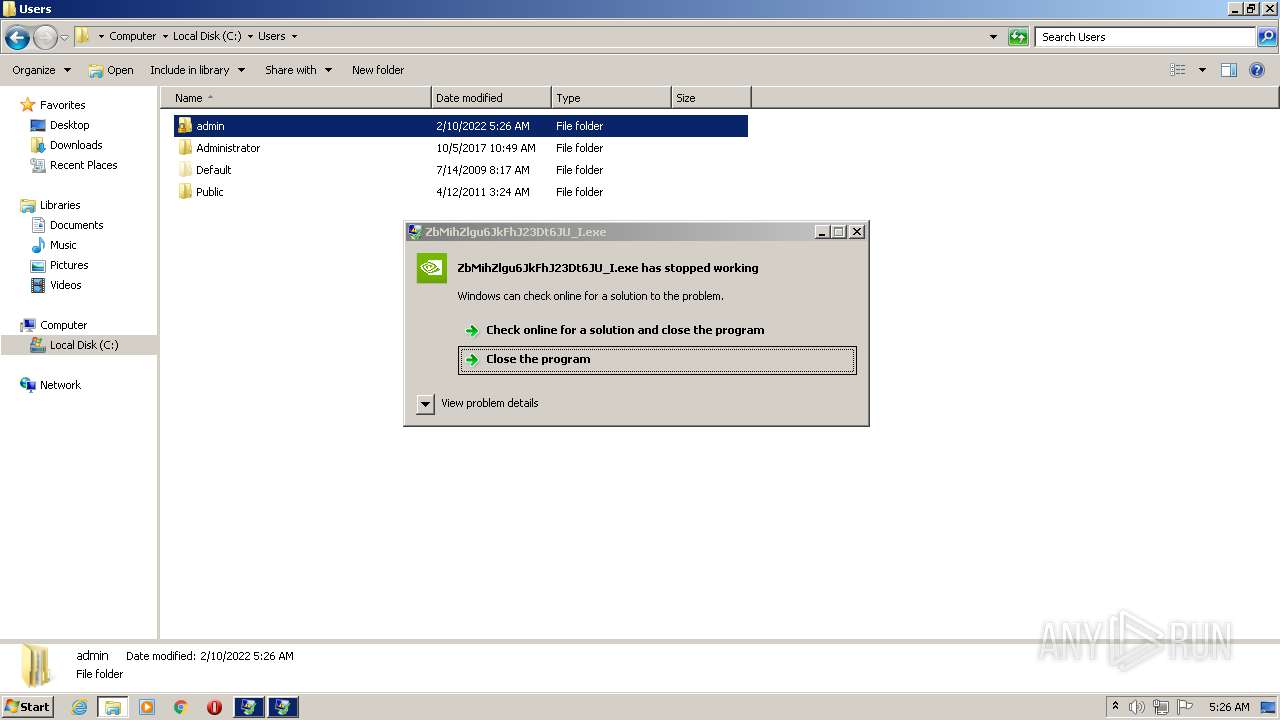
Task: Expand View problem details arrow
Action: point(425,404)
